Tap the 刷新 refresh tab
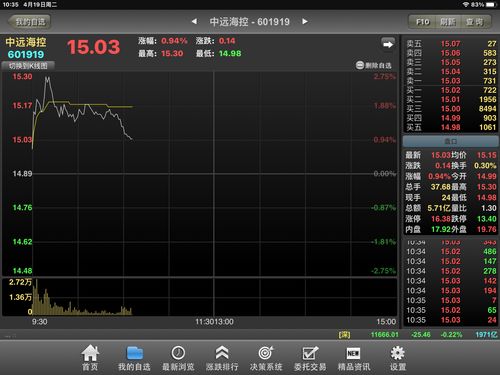 point(448,22)
